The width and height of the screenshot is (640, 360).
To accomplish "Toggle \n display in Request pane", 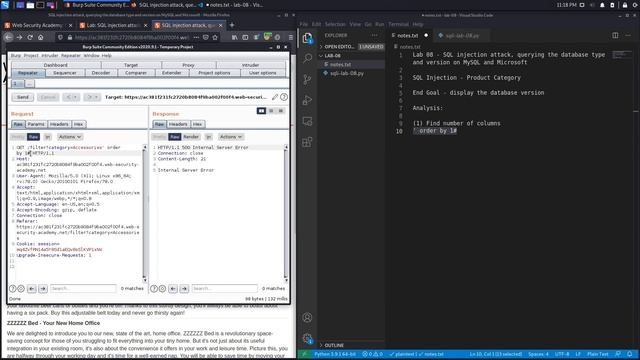I will coord(47,137).
